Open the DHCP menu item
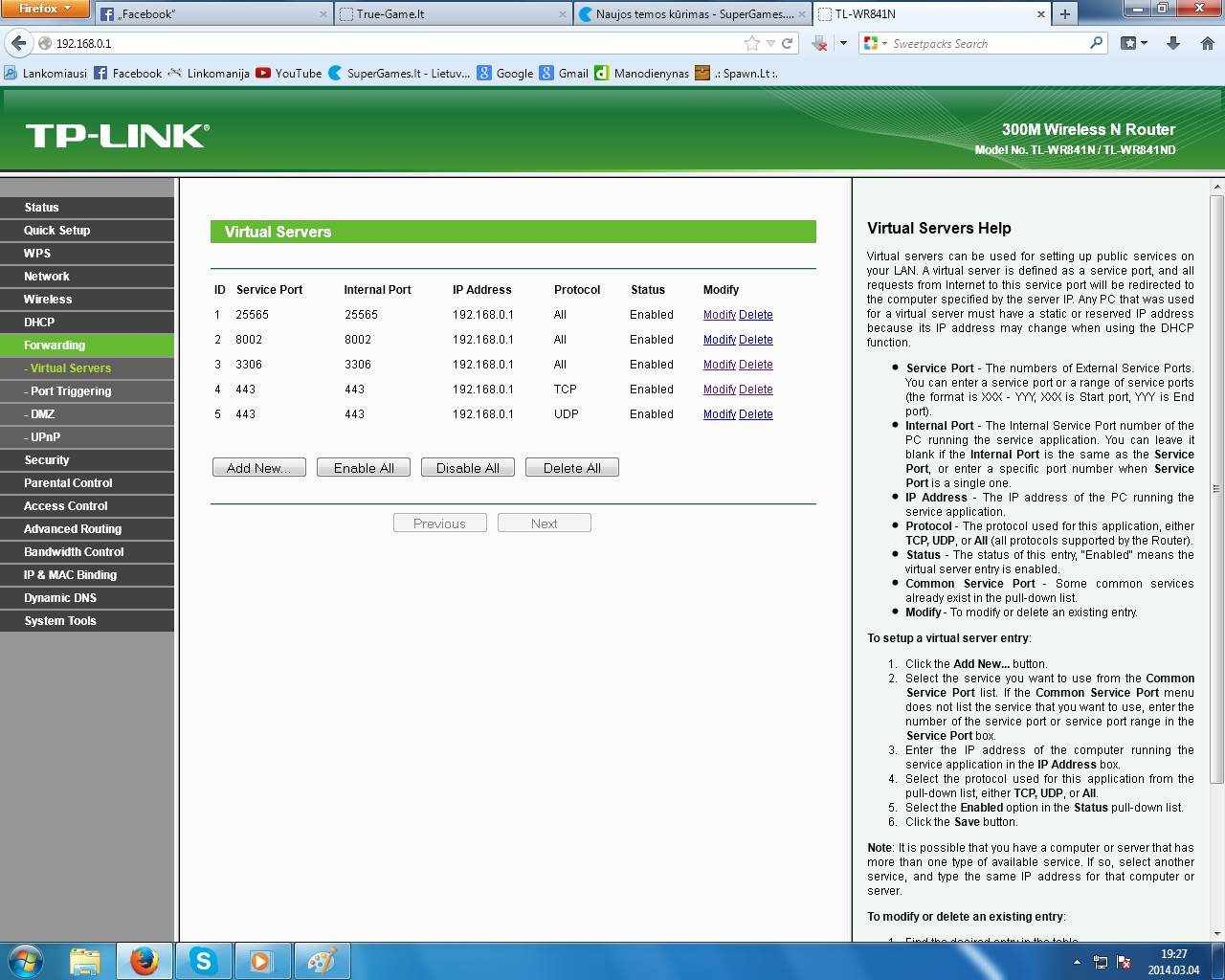The height and width of the screenshot is (980, 1225). [x=87, y=322]
